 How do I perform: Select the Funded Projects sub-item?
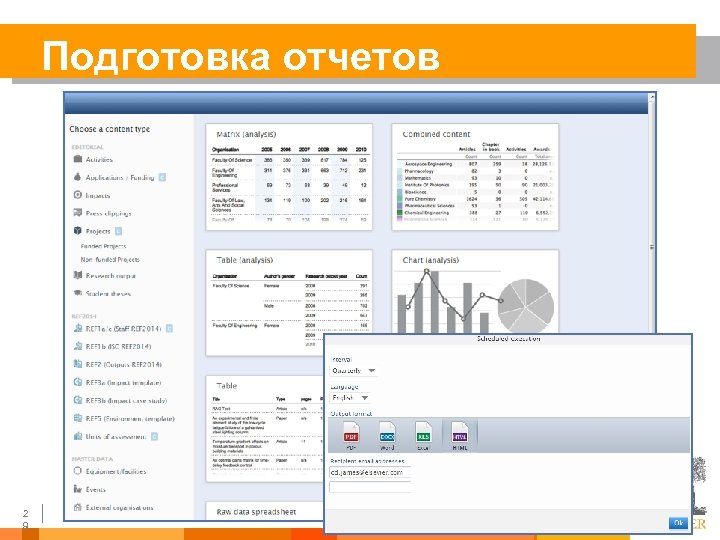pyautogui.click(x=103, y=246)
